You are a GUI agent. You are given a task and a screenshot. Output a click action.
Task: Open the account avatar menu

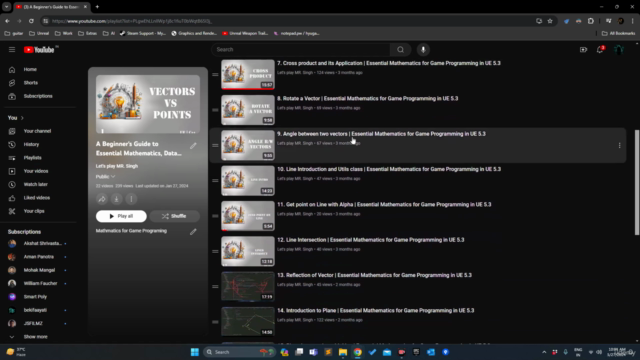[x=619, y=49]
